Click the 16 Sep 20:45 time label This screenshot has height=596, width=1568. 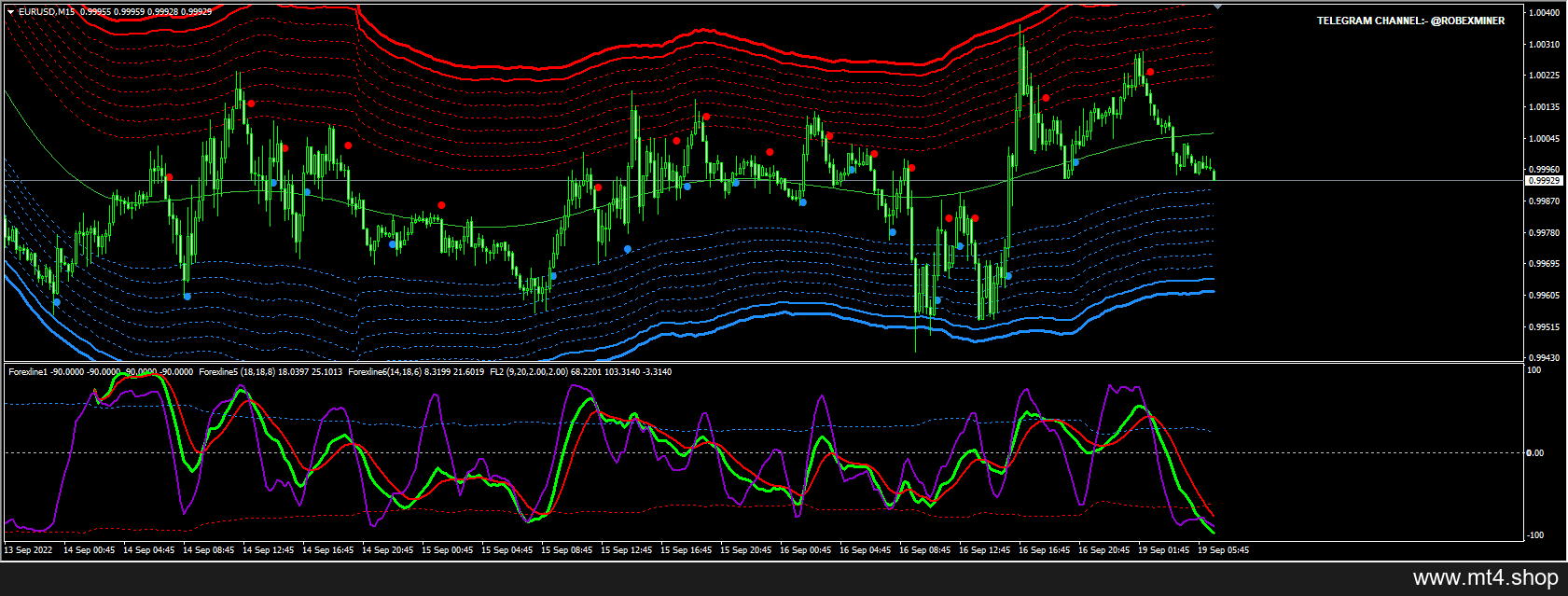tap(1103, 550)
